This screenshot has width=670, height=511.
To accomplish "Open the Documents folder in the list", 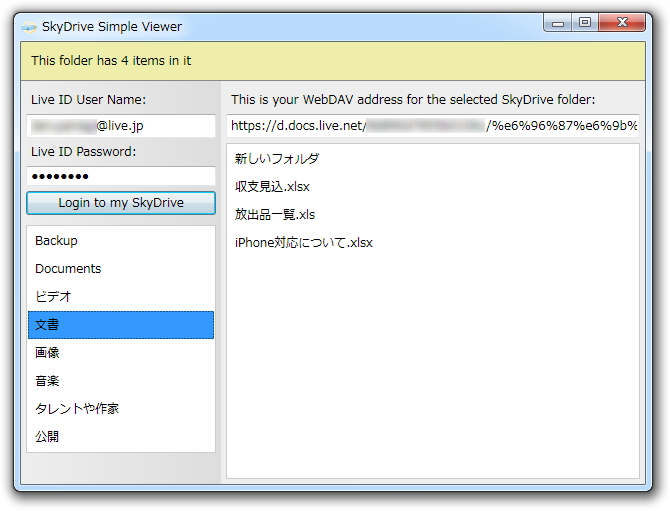I will coord(121,269).
